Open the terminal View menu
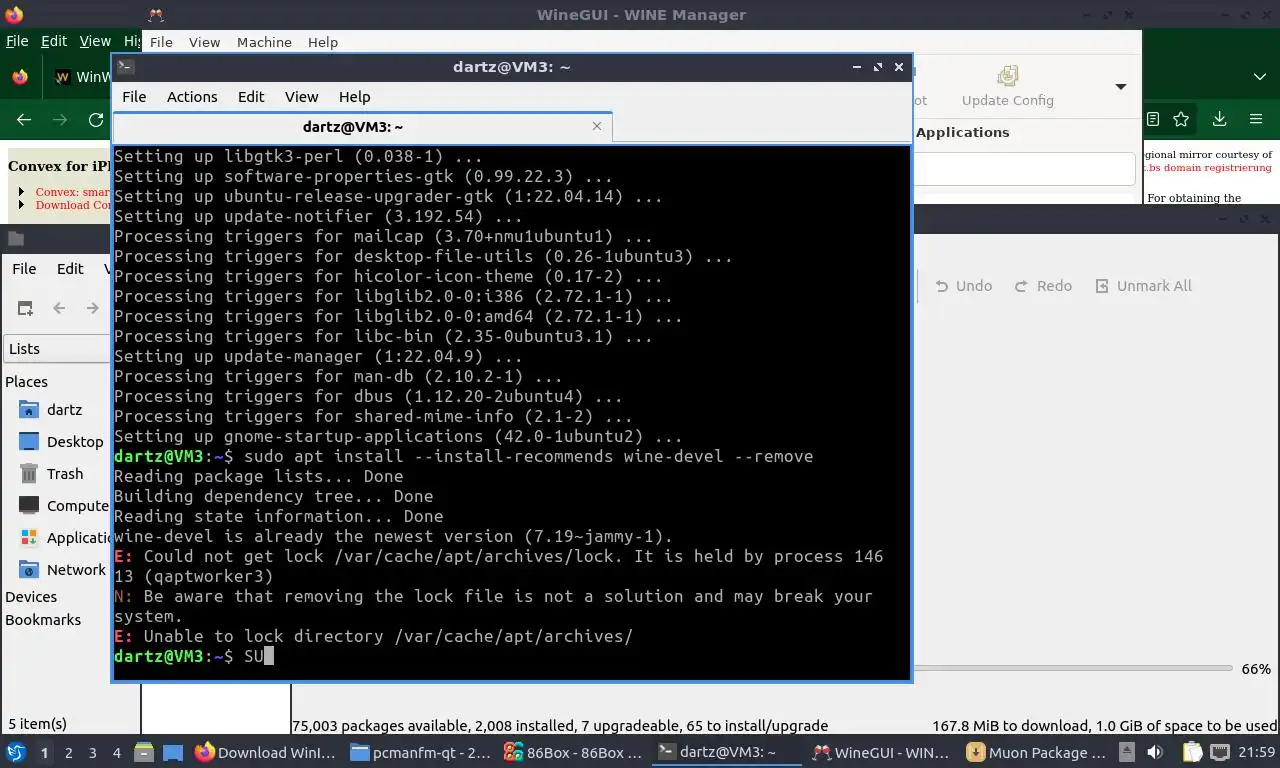 [x=301, y=97]
